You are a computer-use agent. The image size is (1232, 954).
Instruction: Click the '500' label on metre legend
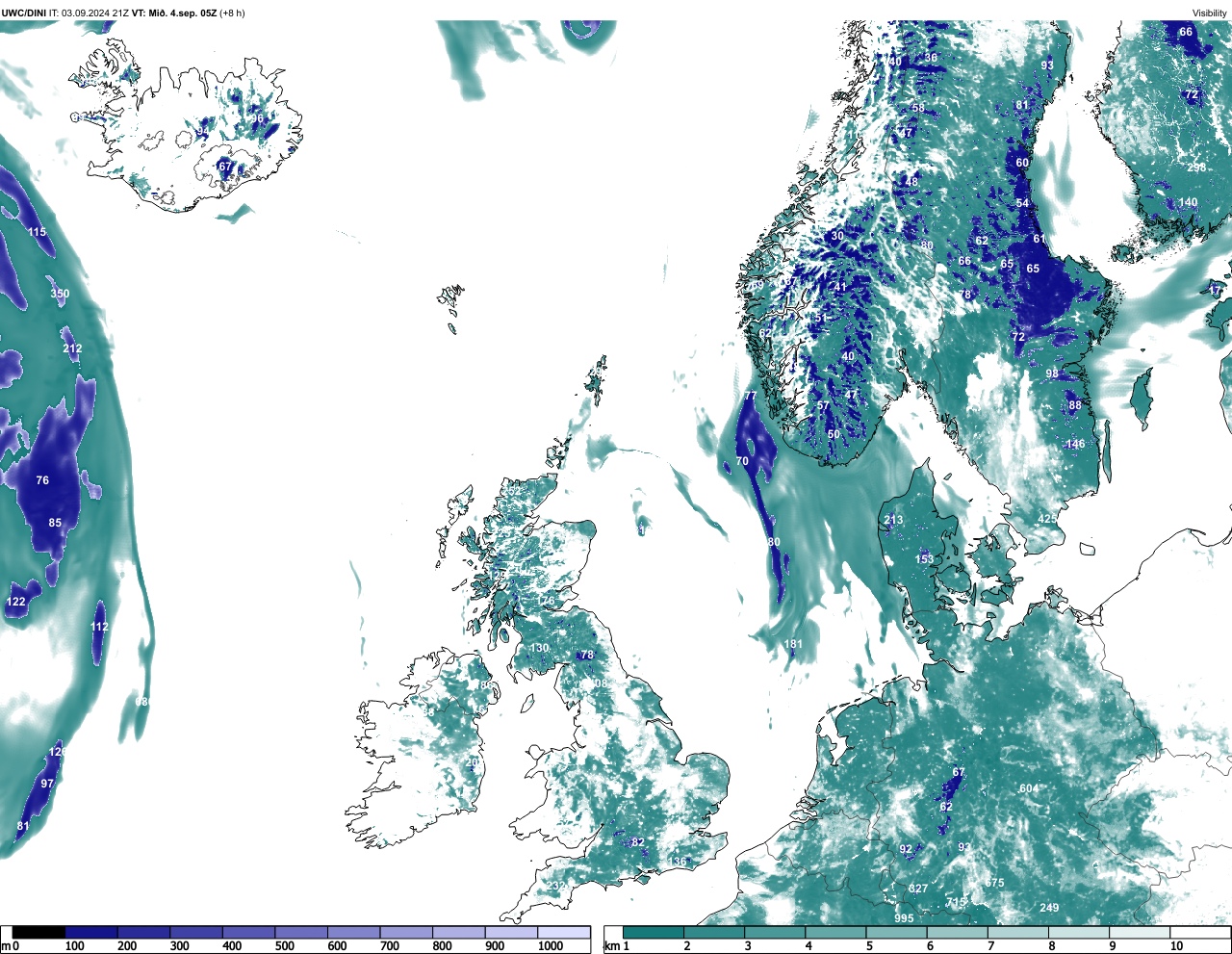[285, 947]
